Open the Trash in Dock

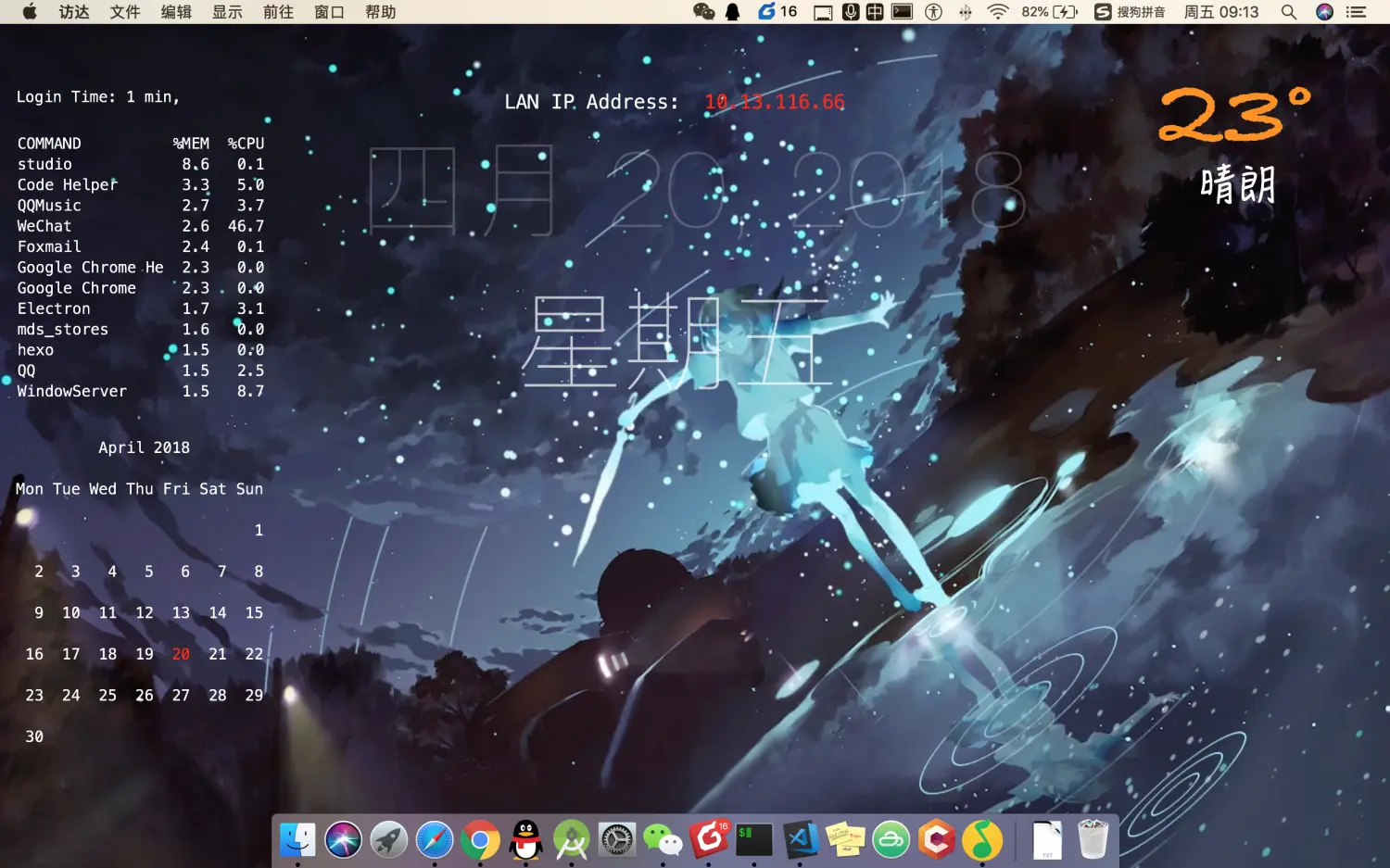pyautogui.click(x=1093, y=840)
